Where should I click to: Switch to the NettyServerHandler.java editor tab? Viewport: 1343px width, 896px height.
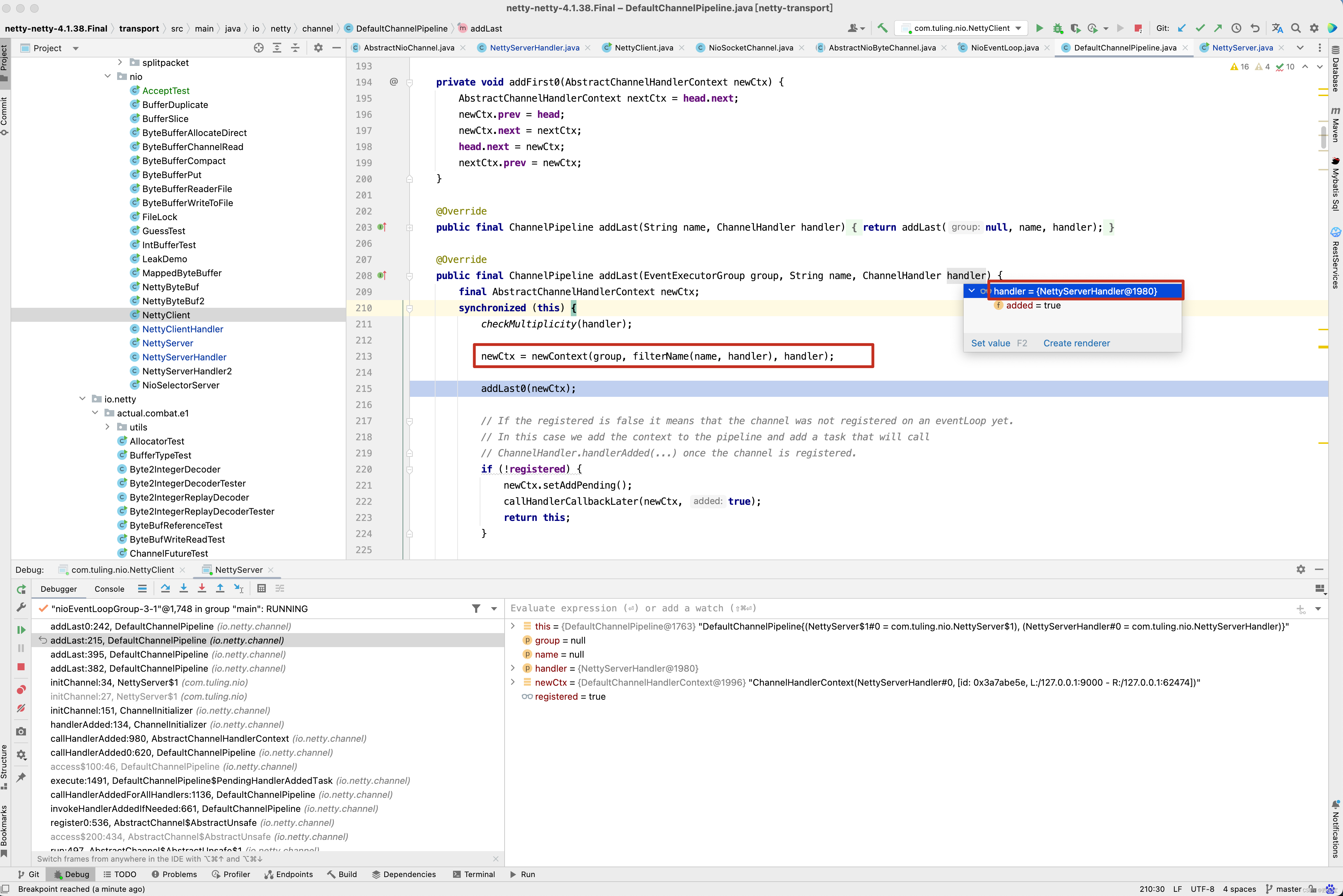click(534, 47)
